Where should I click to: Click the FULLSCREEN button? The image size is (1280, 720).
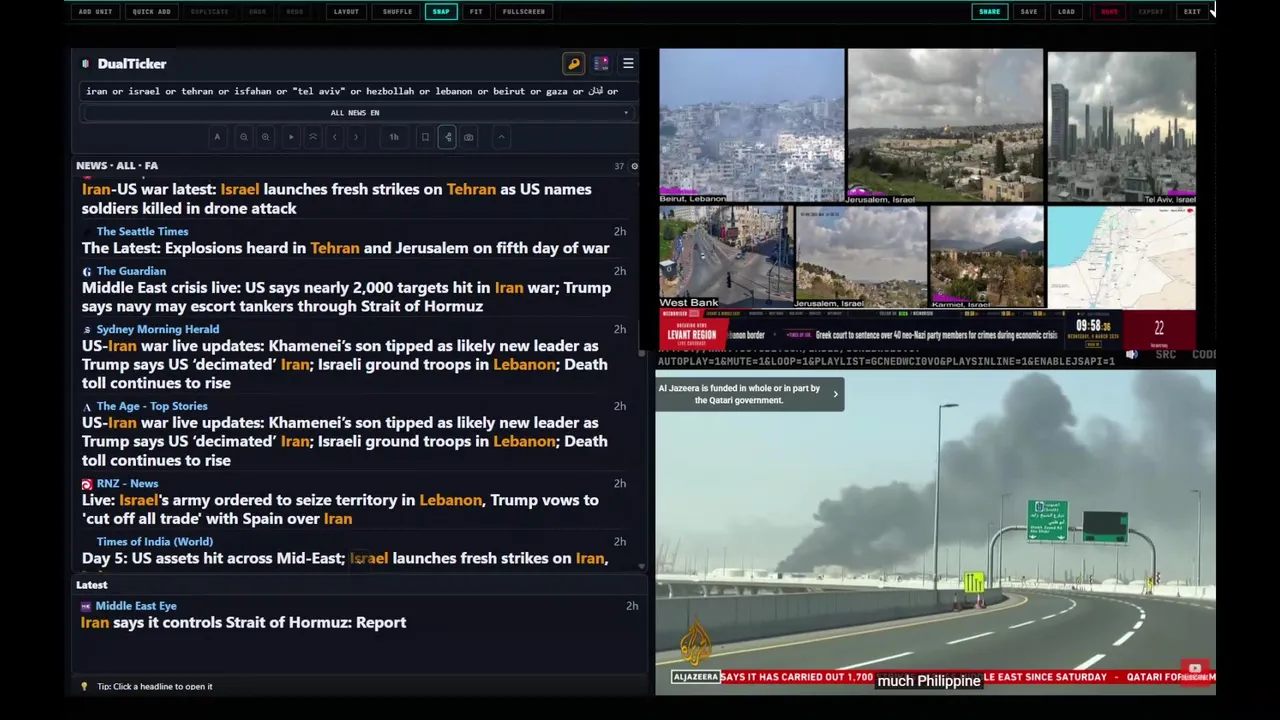[x=524, y=12]
